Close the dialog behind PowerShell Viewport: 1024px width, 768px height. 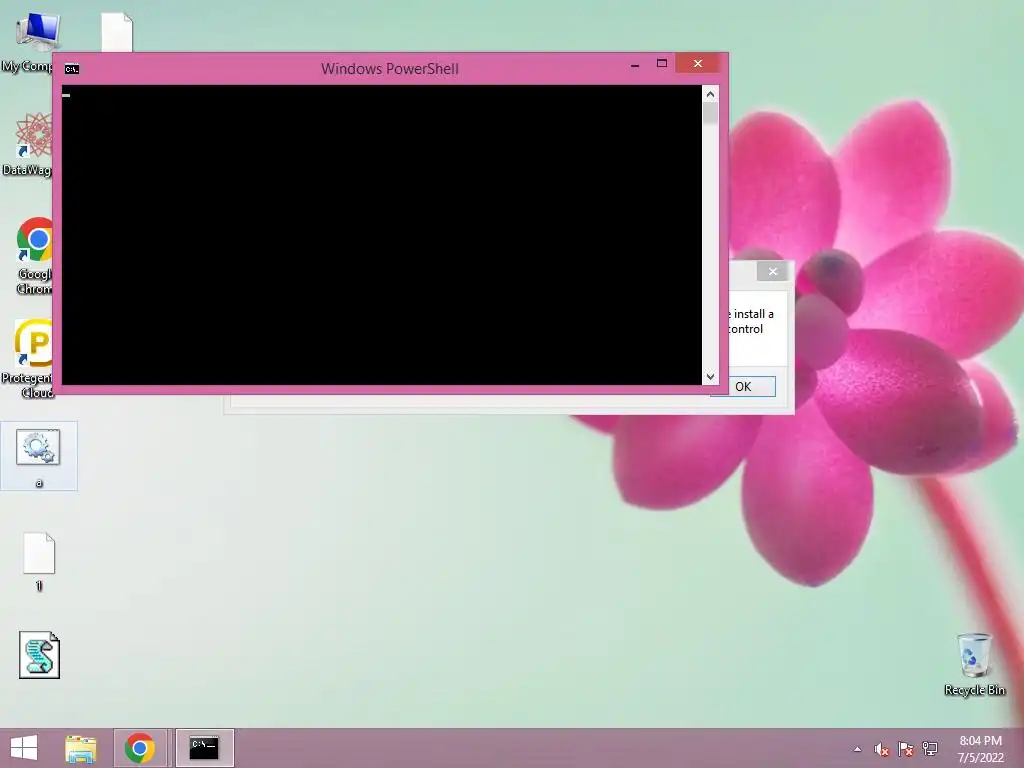pyautogui.click(x=773, y=272)
